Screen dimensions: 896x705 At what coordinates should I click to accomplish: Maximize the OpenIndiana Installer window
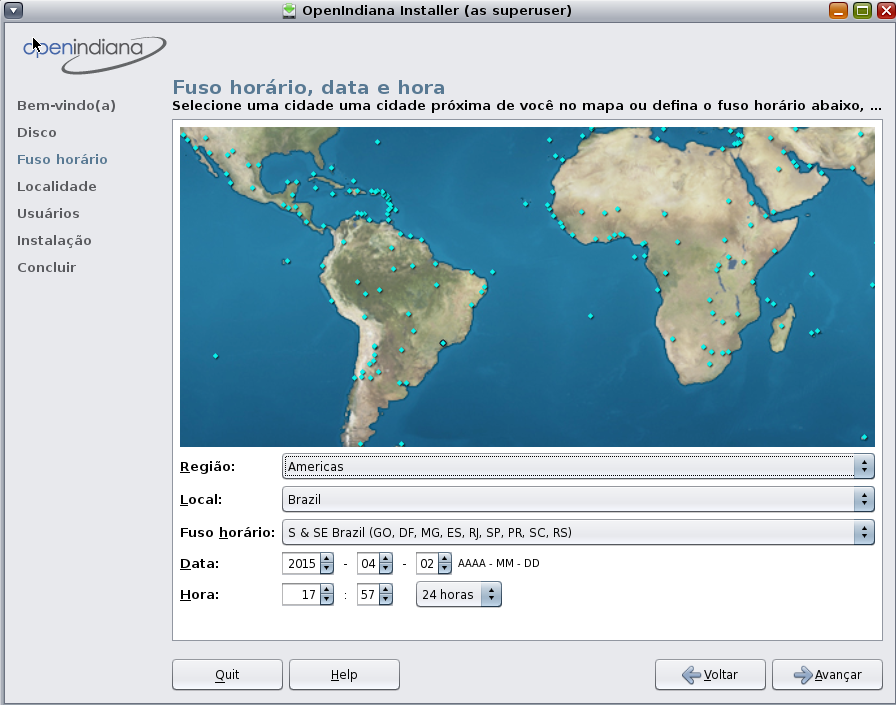(x=862, y=10)
